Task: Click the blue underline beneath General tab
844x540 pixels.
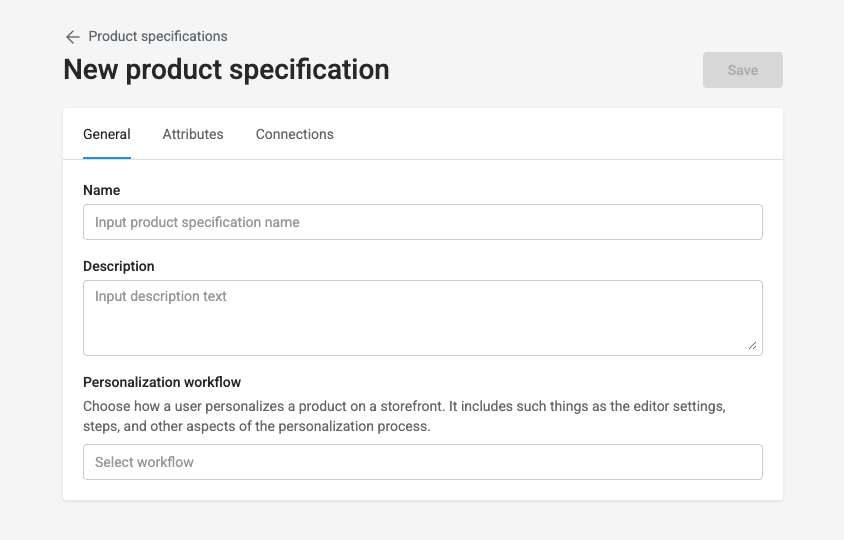Action: [x=107, y=157]
